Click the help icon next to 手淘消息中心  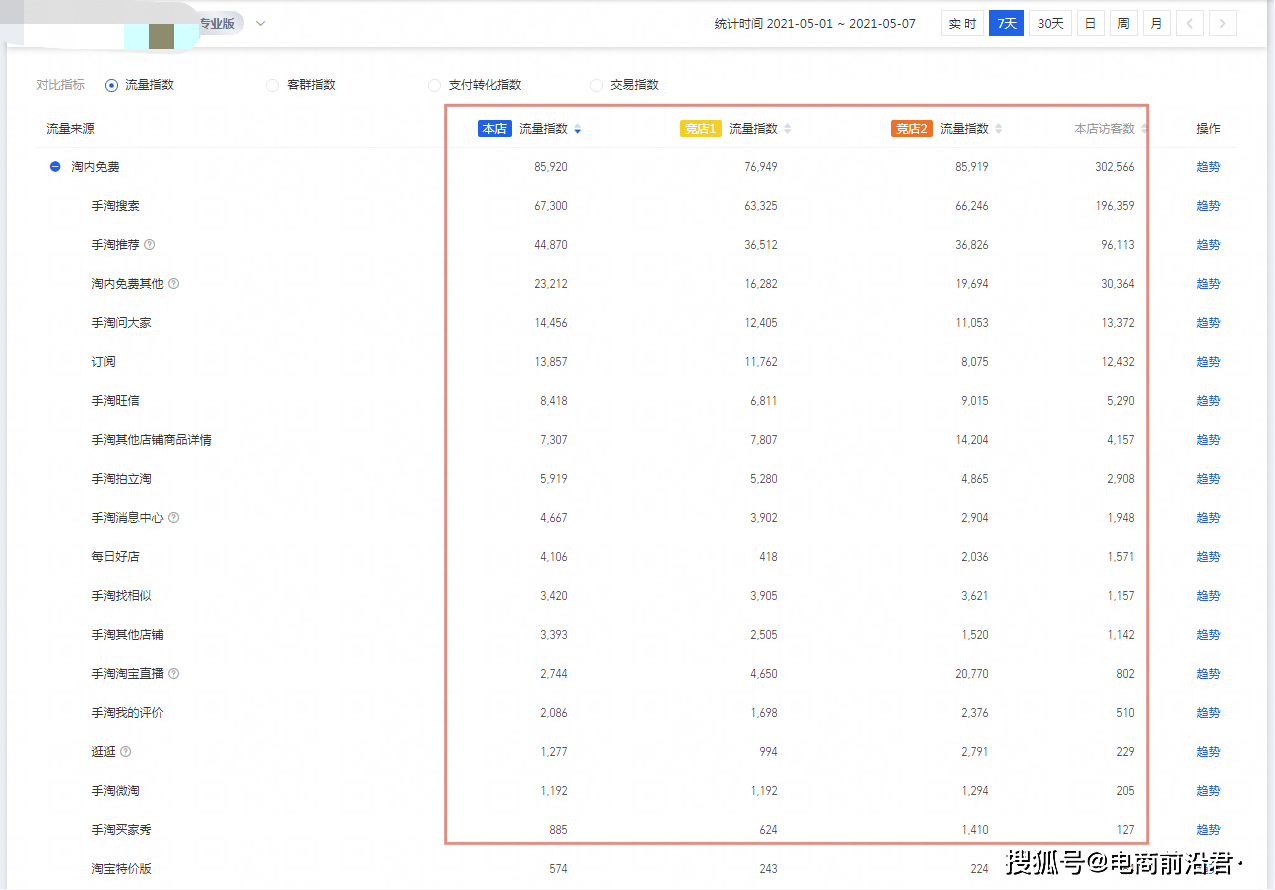click(171, 517)
